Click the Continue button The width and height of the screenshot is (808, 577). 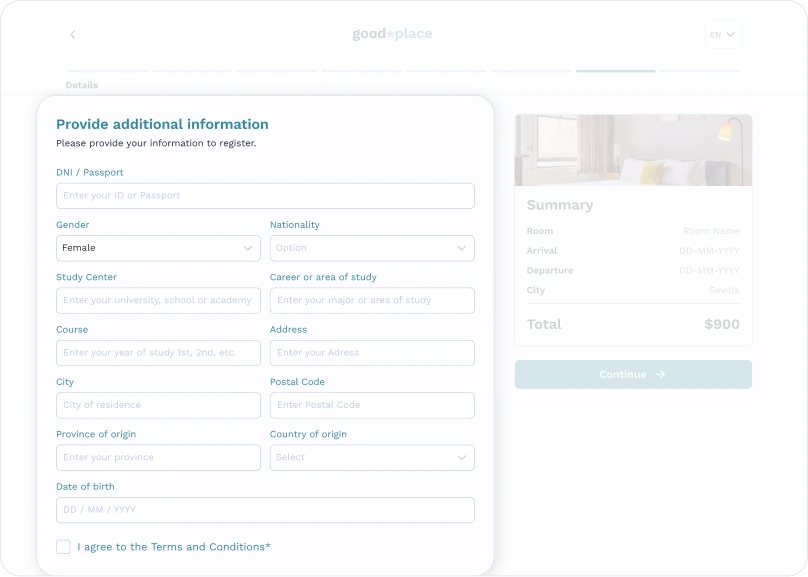coord(633,375)
